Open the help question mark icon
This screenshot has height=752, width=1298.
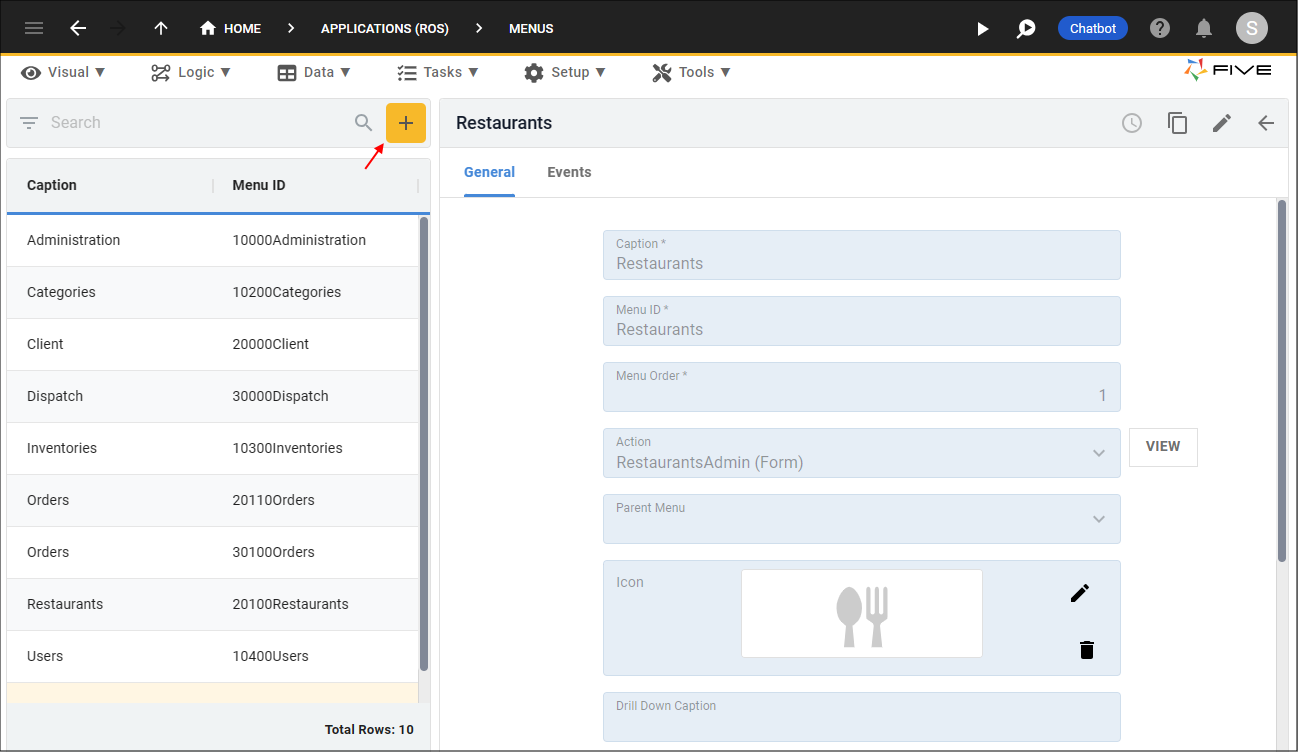pyautogui.click(x=1160, y=28)
